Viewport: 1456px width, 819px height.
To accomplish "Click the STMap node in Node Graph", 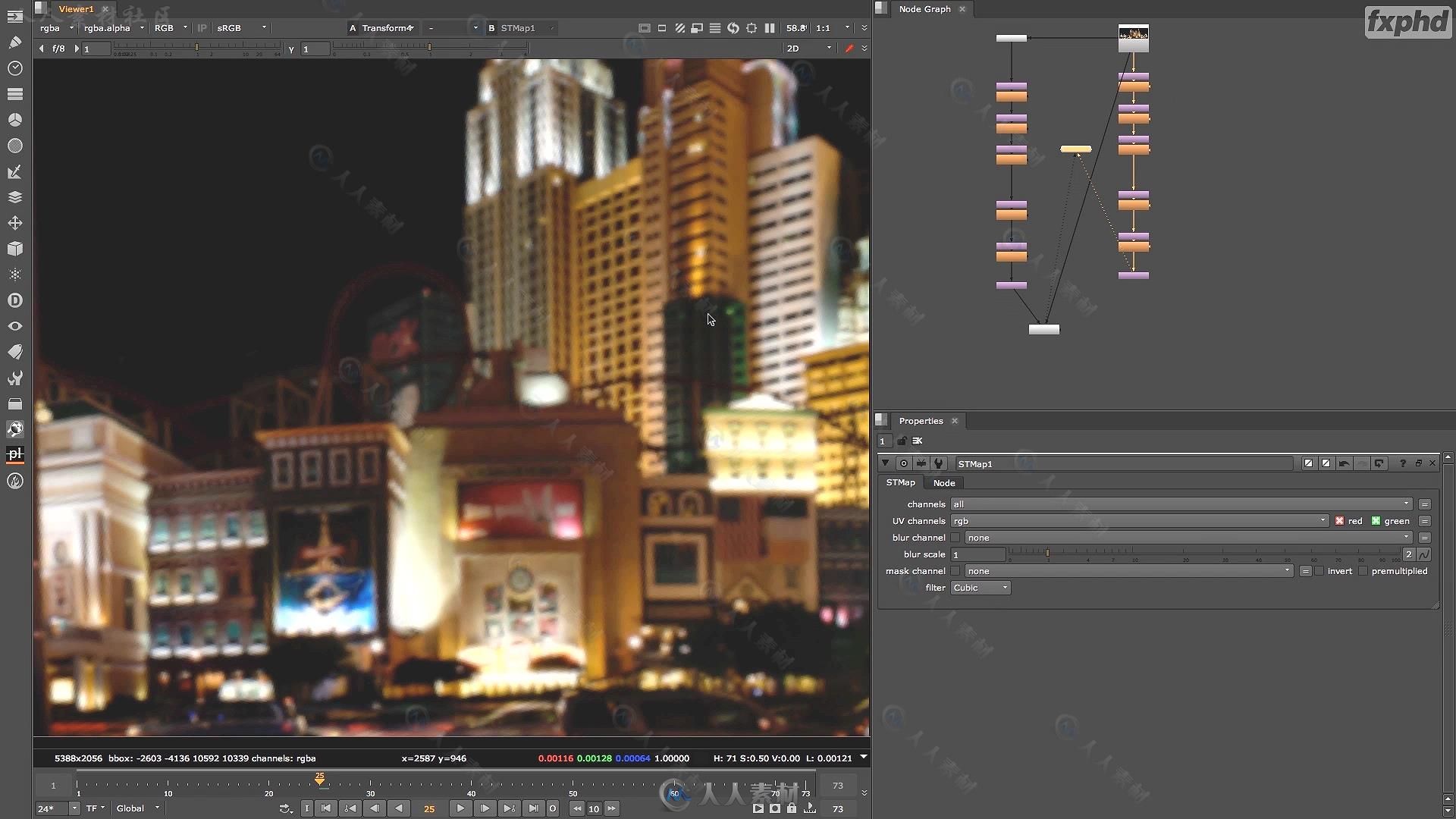I will click(1075, 150).
